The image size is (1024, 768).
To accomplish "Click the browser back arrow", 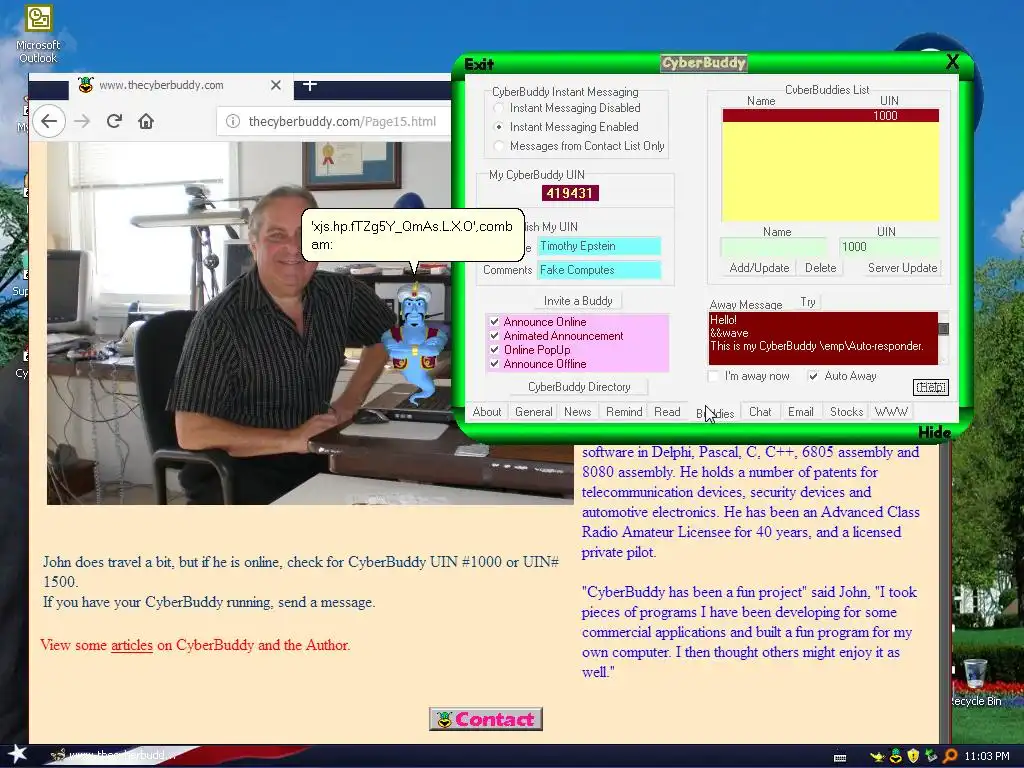I will point(49,121).
